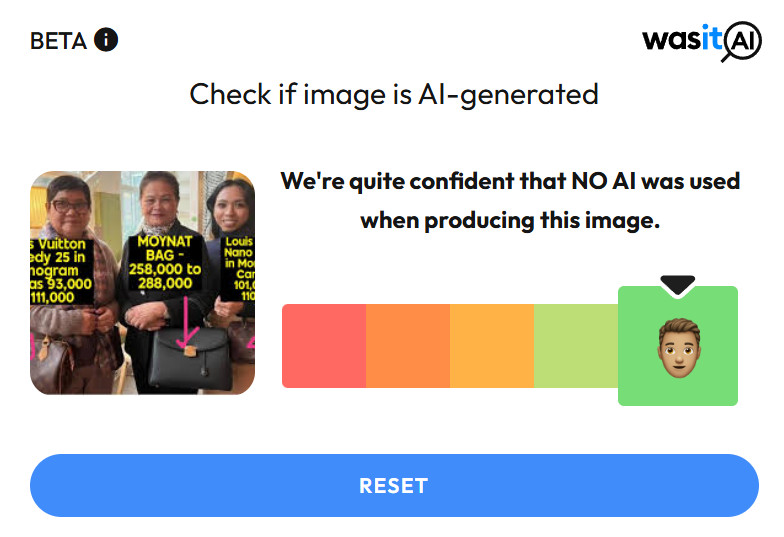The height and width of the screenshot is (537, 784).
Task: Click the BETA label
Action: [59, 41]
